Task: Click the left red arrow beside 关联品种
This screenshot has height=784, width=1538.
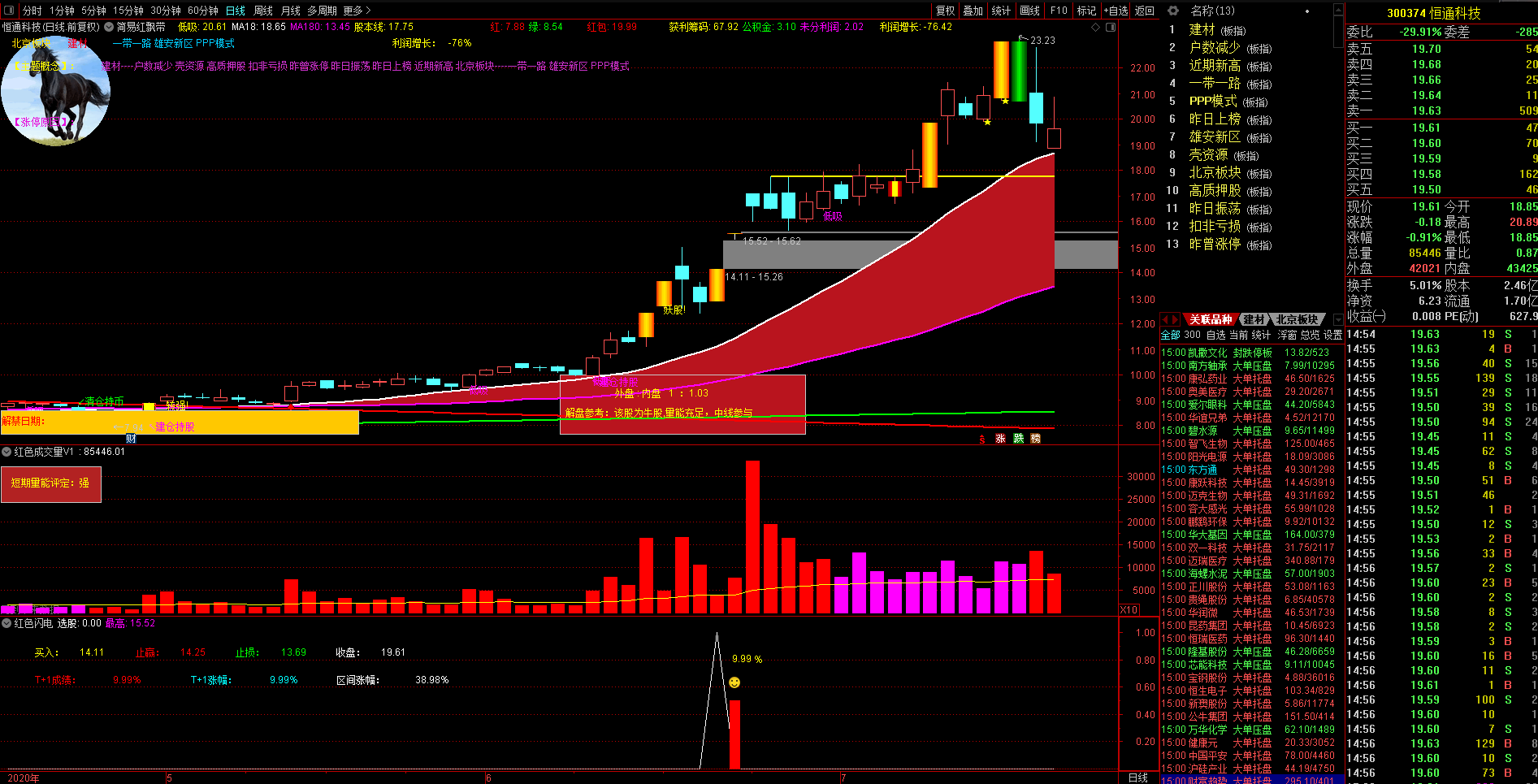Action: point(1166,319)
